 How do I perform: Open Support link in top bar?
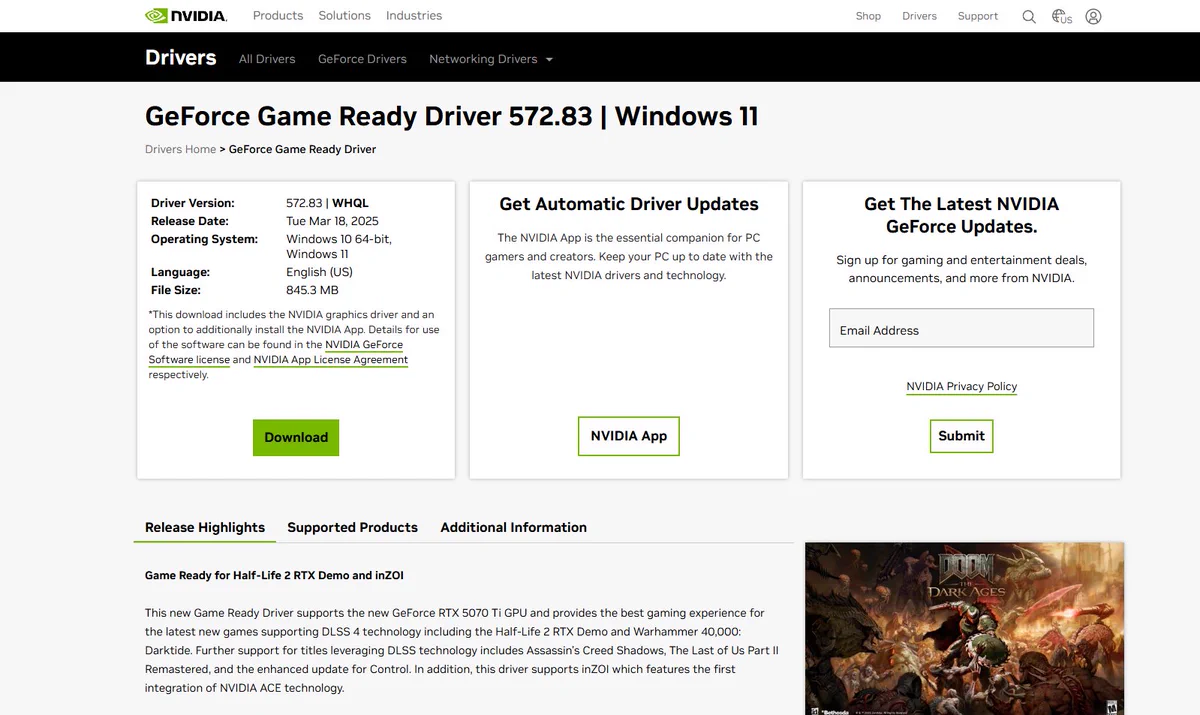click(978, 16)
